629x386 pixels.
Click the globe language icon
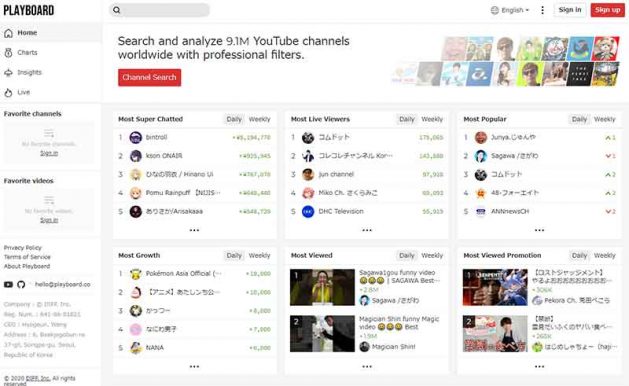pyautogui.click(x=495, y=10)
